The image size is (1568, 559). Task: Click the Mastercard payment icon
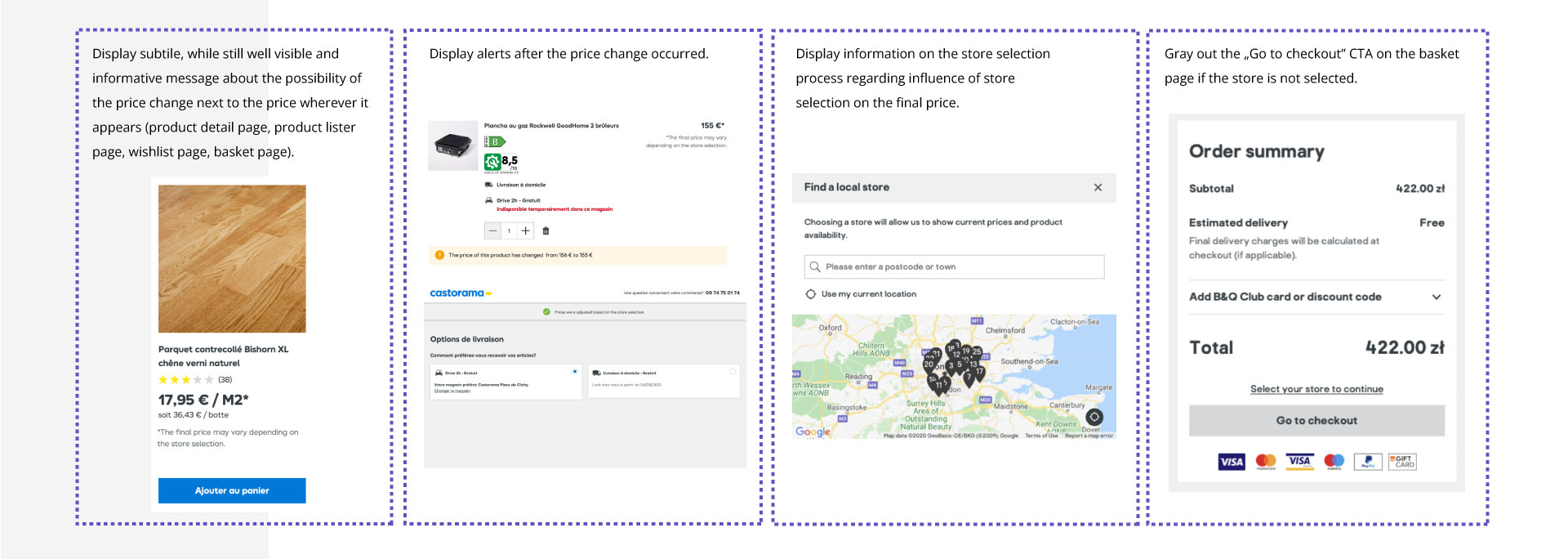[1266, 462]
